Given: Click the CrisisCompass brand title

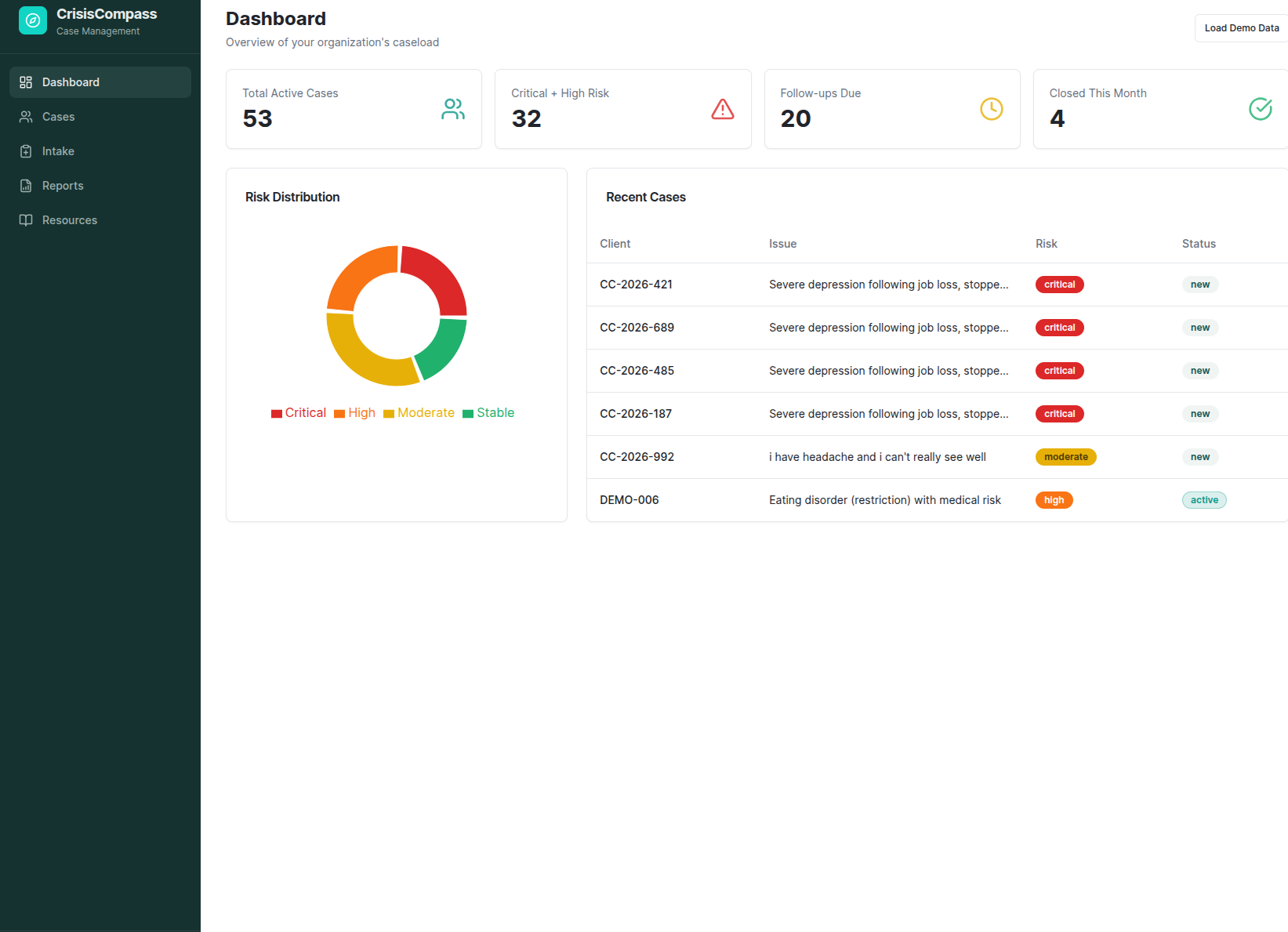Looking at the screenshot, I should pyautogui.click(x=107, y=14).
